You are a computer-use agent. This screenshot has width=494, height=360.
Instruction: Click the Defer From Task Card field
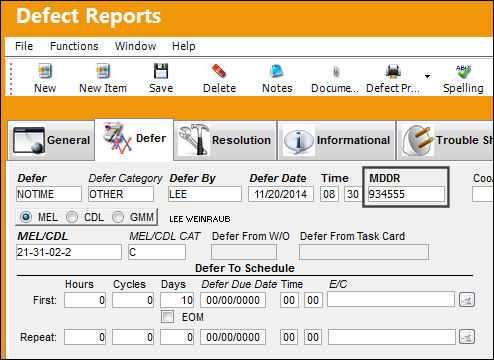364,252
